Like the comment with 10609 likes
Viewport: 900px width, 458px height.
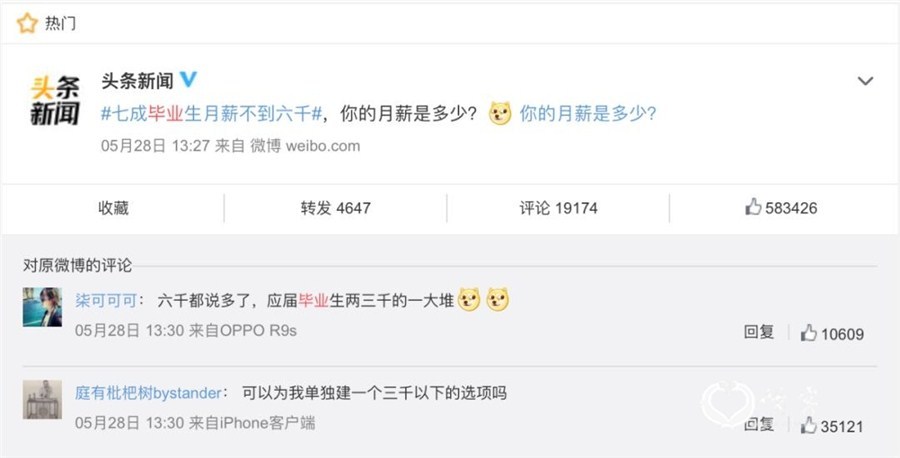(832, 333)
